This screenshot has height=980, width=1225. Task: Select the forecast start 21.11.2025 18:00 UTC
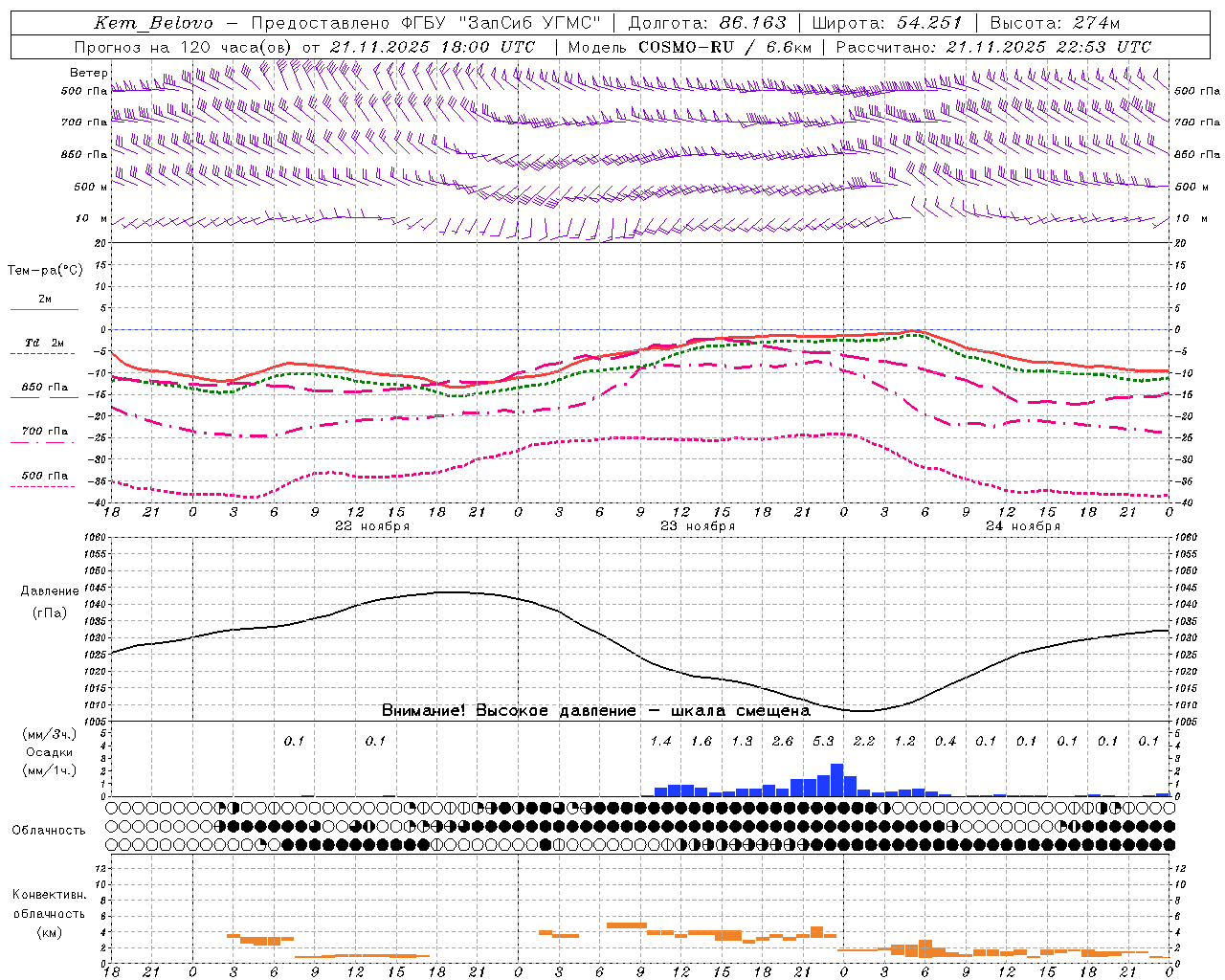433,47
